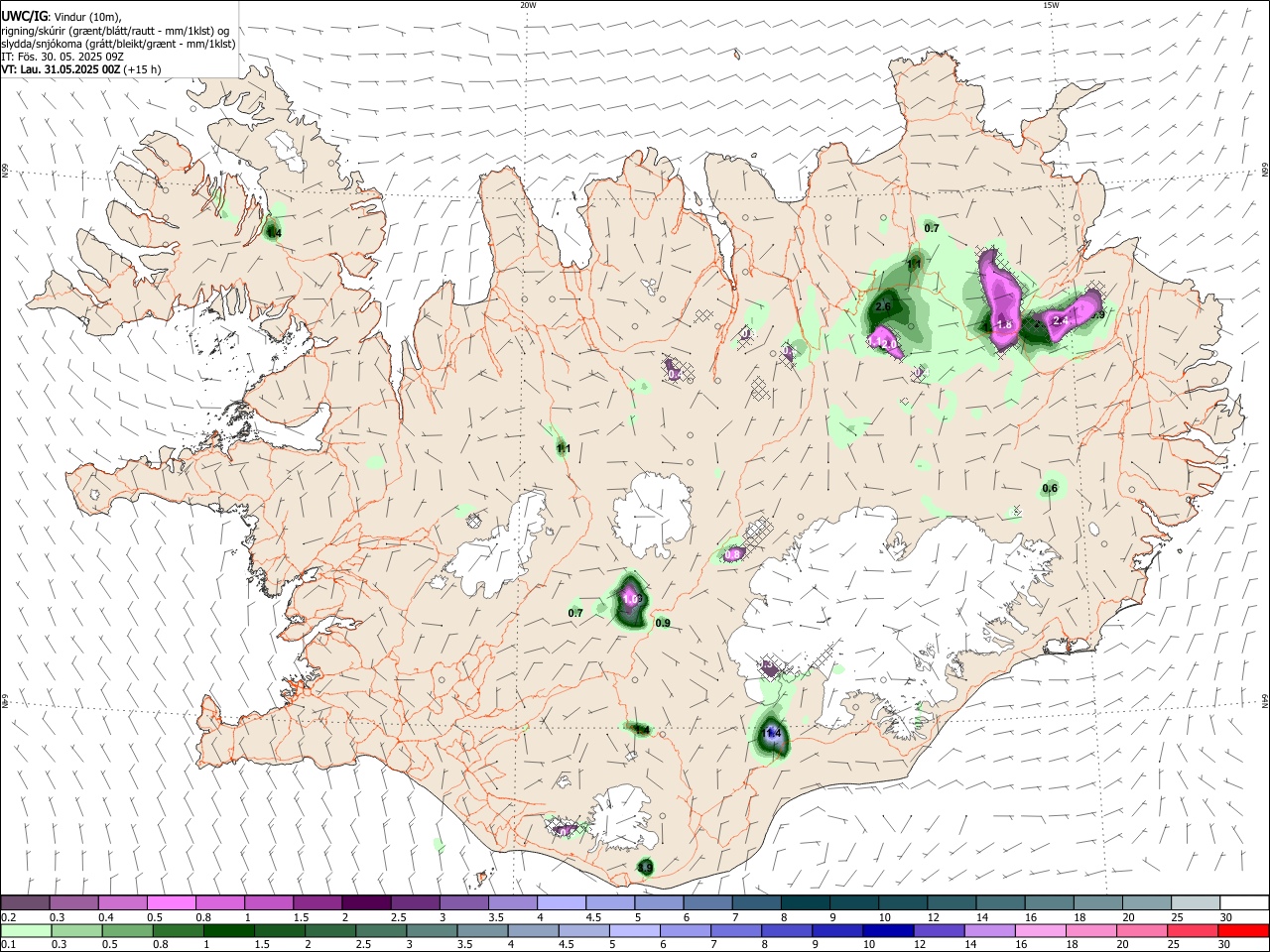Pick the lilac 14–16 rain legend swatch

(x=989, y=931)
